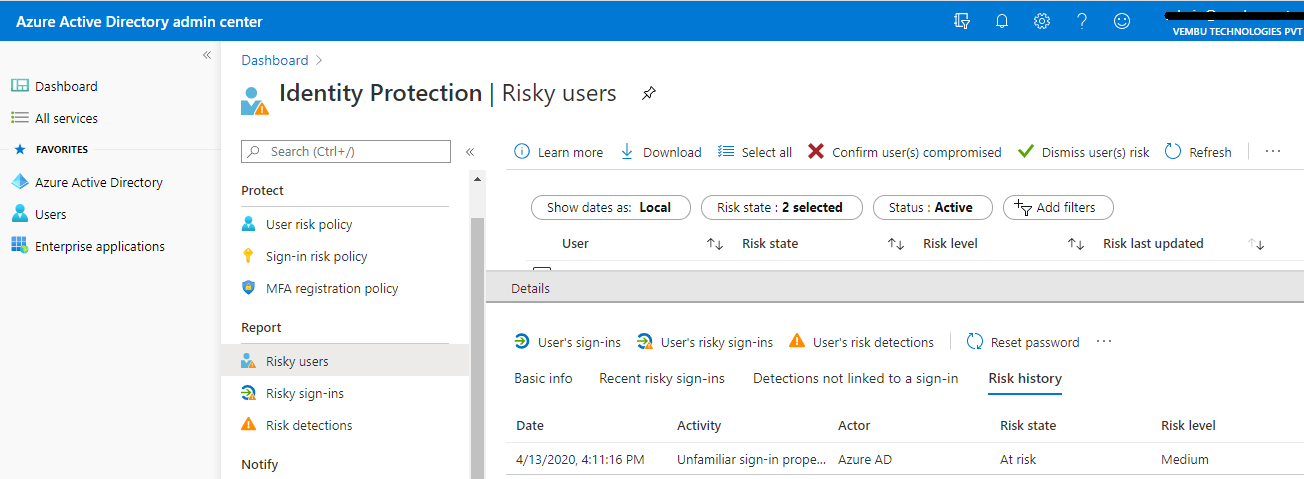Click the Details panel header
1304x479 pixels.
[x=895, y=288]
